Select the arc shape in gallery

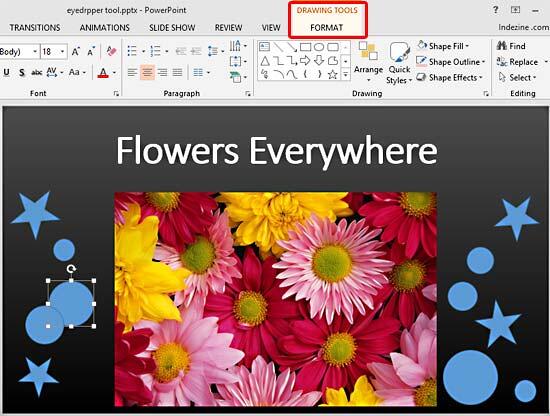(x=279, y=74)
